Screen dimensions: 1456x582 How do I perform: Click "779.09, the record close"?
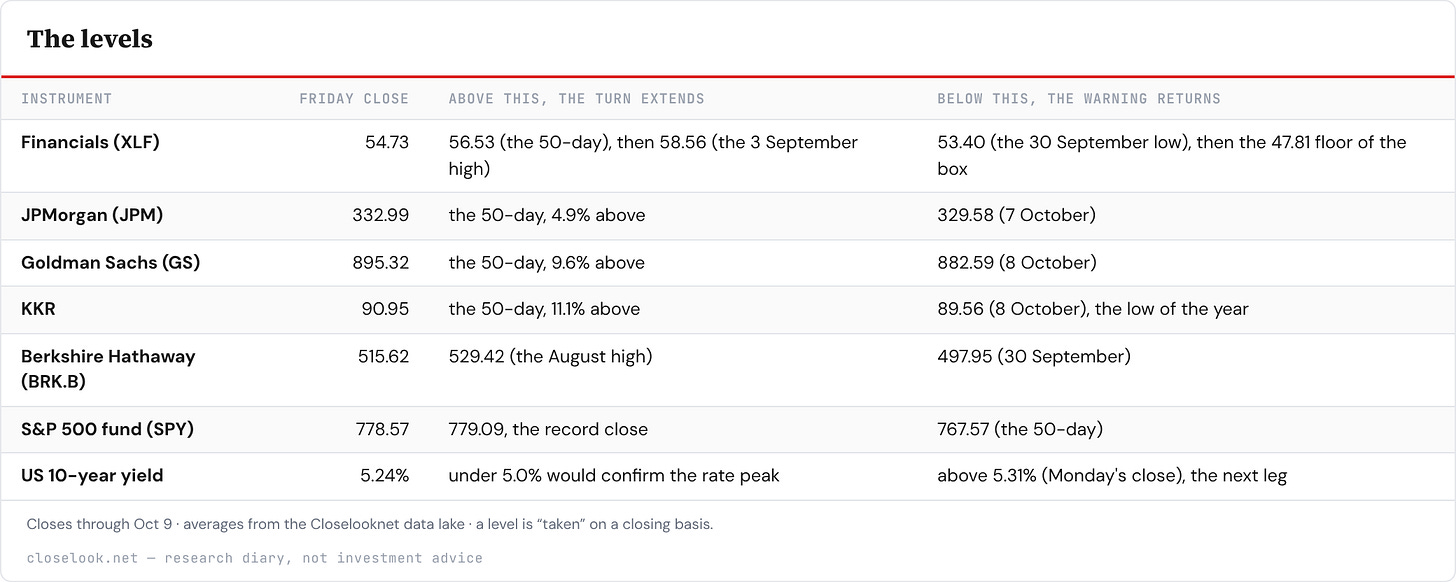coord(548,429)
